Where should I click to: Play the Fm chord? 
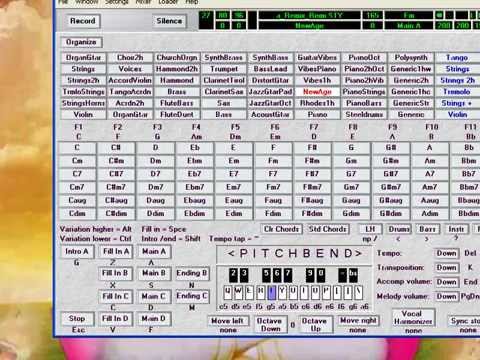pyautogui.click(x=273, y=161)
